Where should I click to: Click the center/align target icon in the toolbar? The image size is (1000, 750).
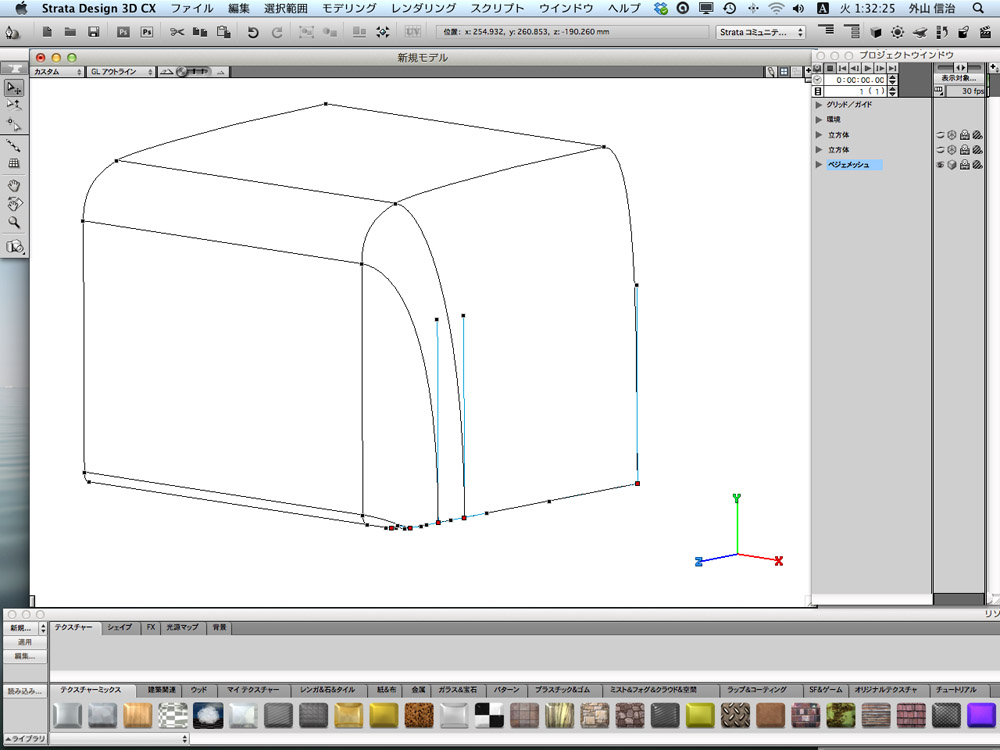click(382, 31)
